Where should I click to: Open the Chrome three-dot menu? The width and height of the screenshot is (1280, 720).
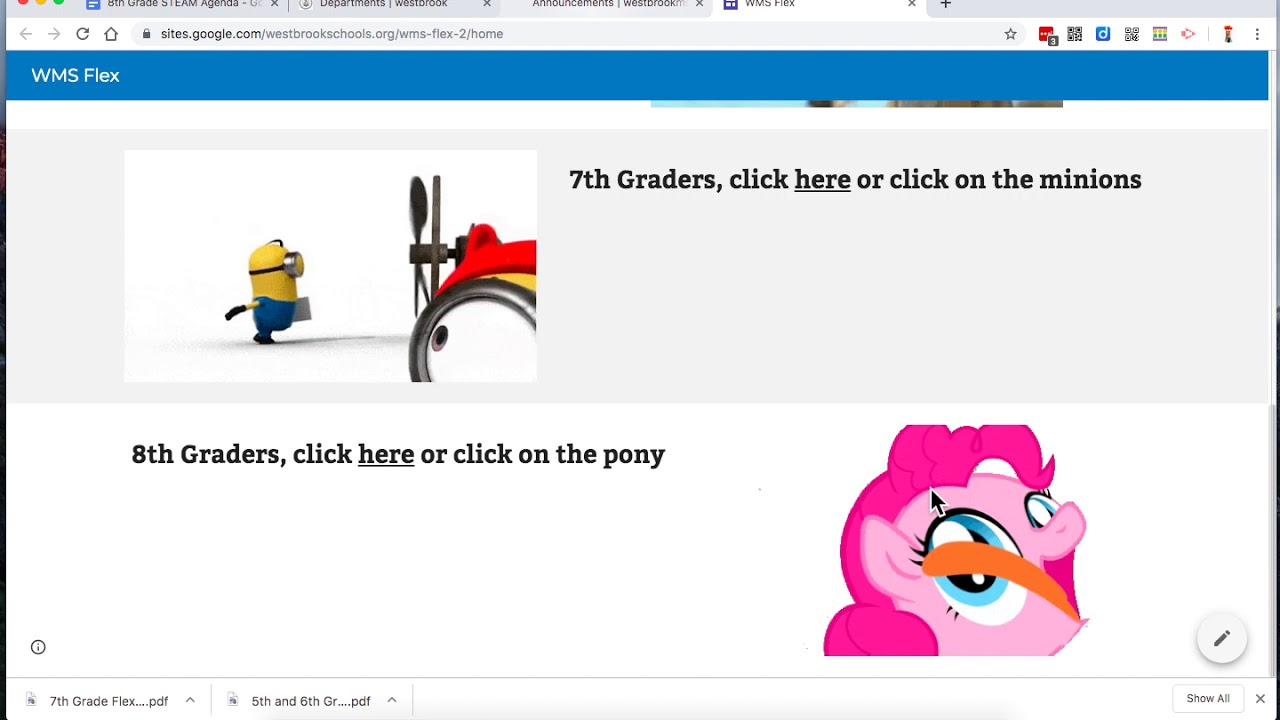[x=1257, y=34]
